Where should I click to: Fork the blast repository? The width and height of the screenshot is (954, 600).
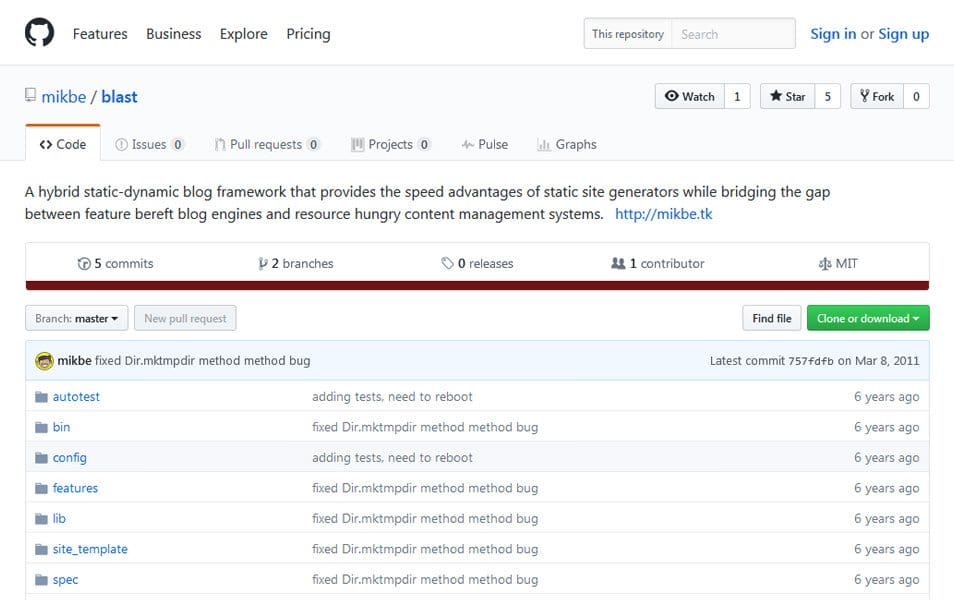pos(877,96)
